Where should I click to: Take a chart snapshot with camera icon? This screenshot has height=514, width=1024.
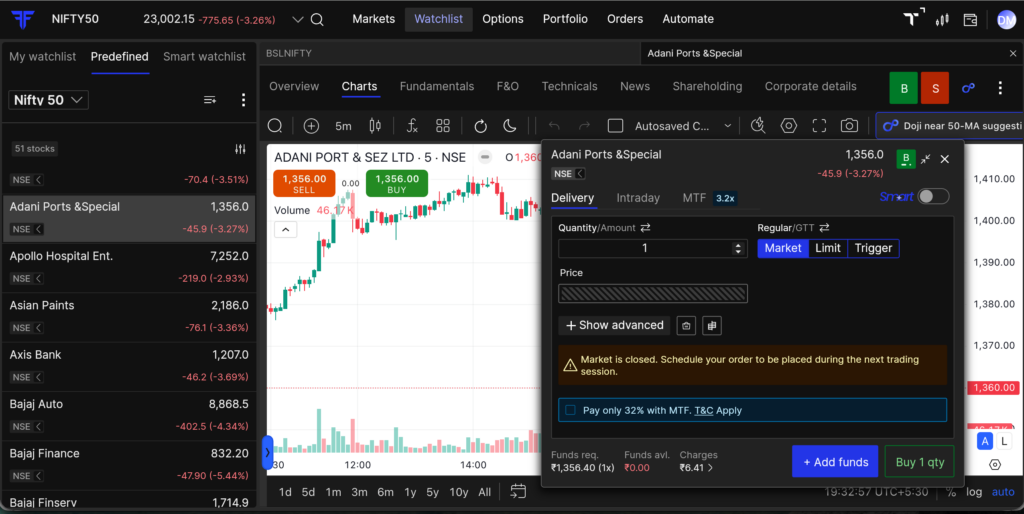point(849,125)
